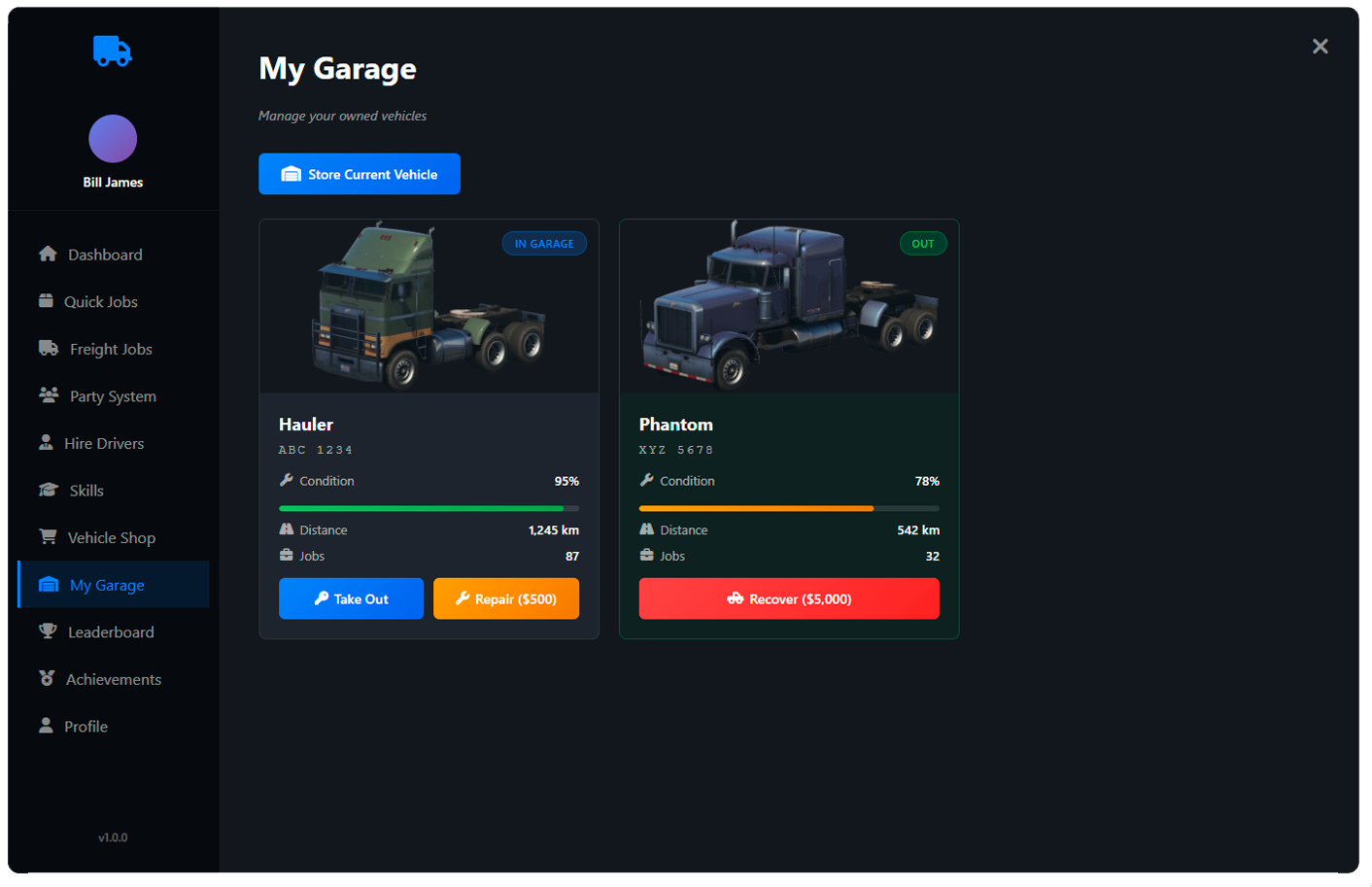Image resolution: width=1372 pixels, height=887 pixels.
Task: Click the Skills graduation cap icon
Action: coord(49,490)
